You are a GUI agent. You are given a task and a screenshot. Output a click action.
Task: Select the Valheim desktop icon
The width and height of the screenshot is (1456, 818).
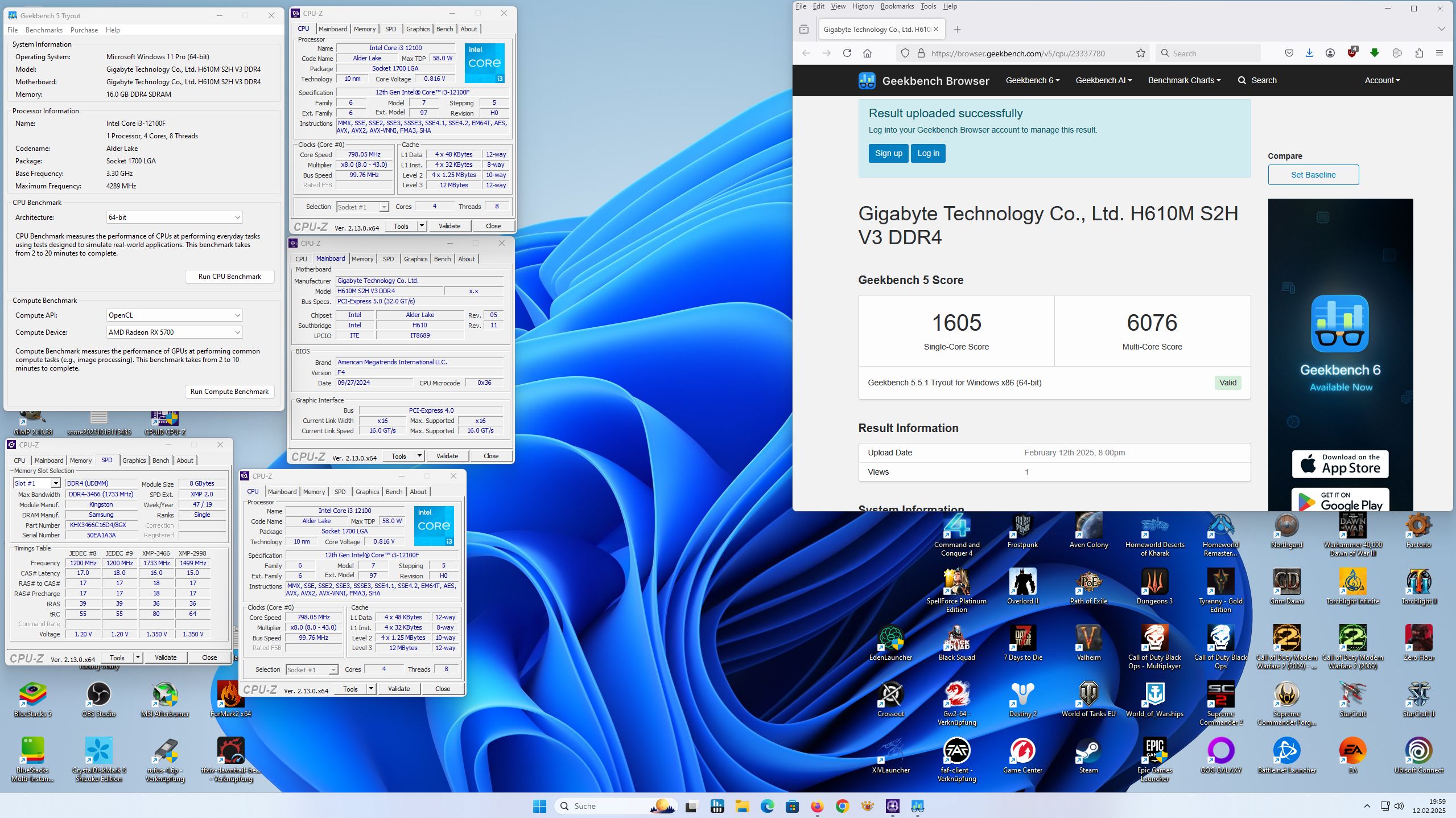click(1088, 643)
